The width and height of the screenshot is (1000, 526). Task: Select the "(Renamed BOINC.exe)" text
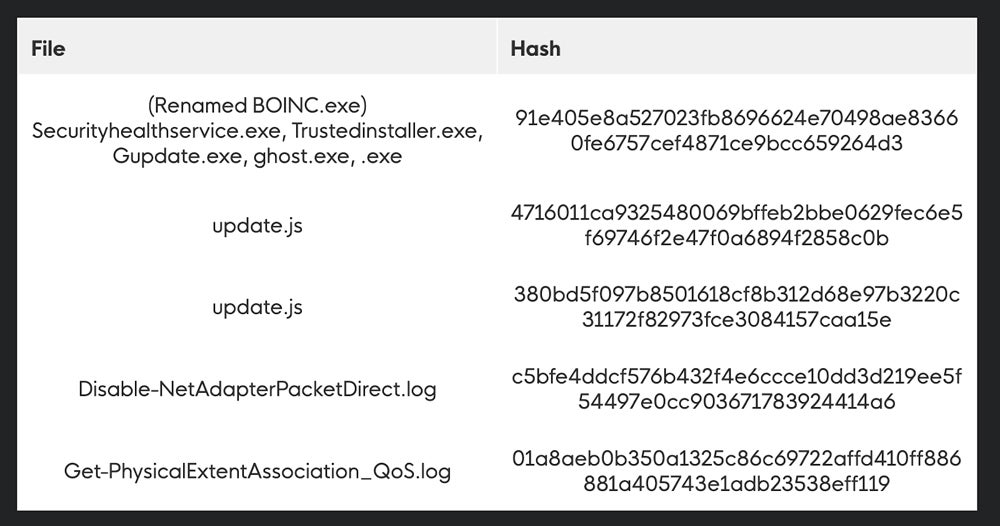tap(257, 106)
